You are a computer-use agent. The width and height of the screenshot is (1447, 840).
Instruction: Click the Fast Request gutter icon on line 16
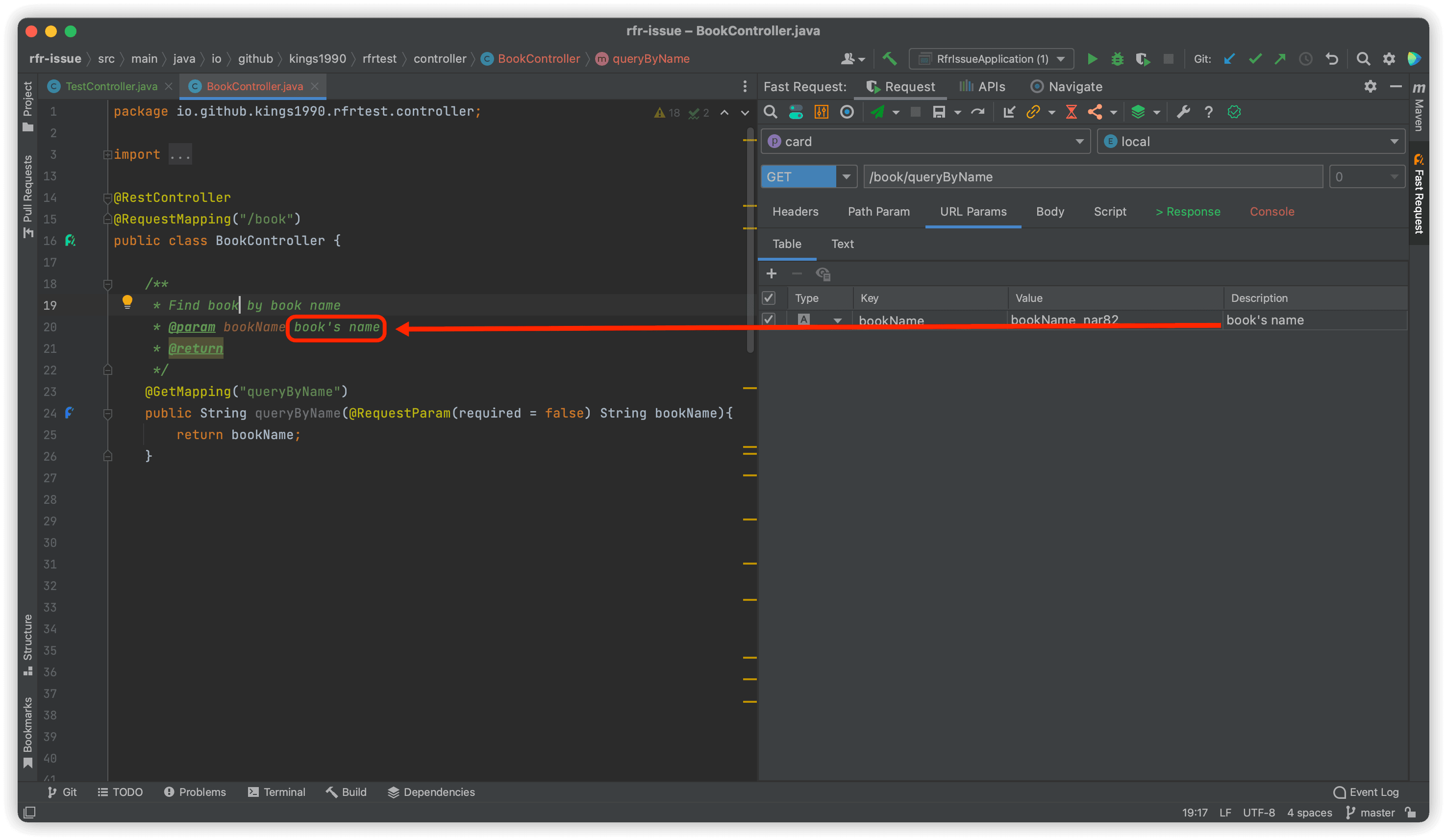(x=70, y=241)
